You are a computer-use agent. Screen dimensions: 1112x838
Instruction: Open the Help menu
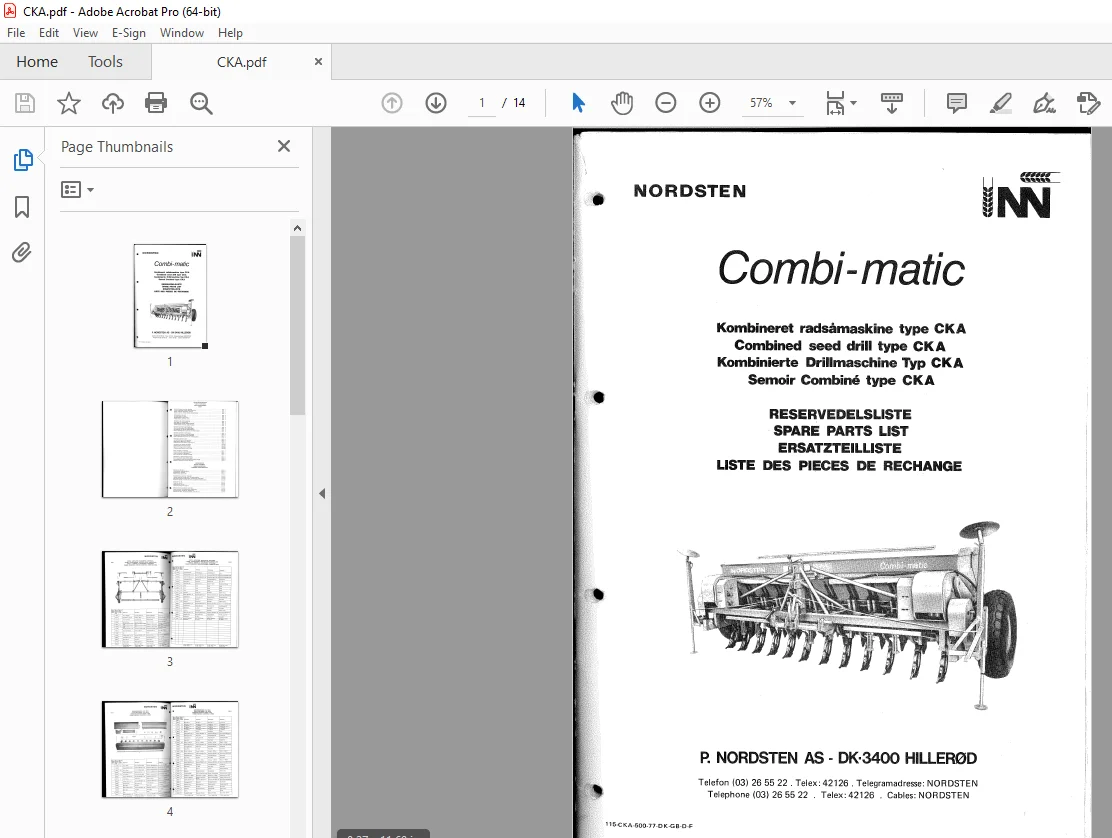pos(230,33)
